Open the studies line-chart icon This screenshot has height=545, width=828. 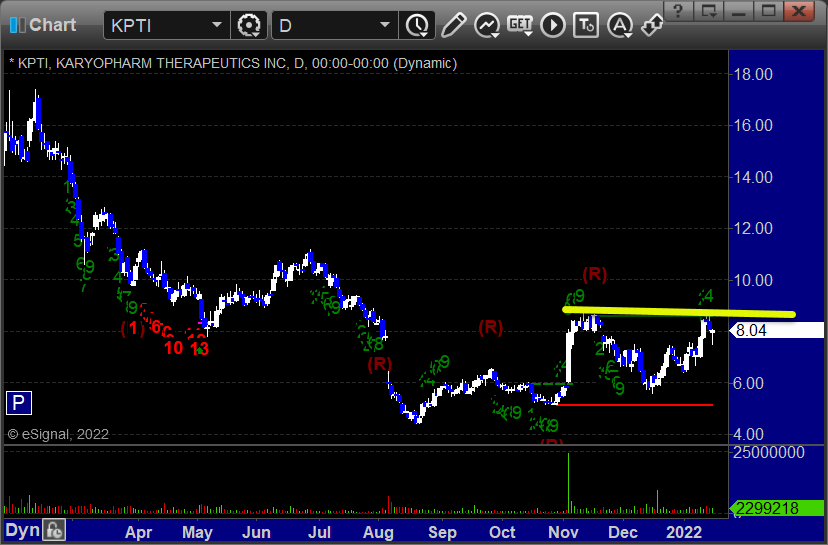[487, 25]
